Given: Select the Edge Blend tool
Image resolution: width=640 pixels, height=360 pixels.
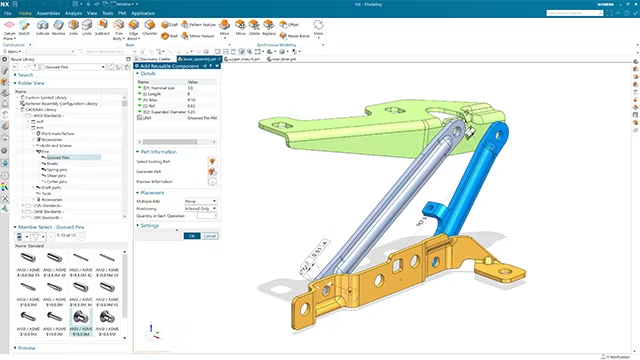Looking at the screenshot, I should (x=133, y=29).
